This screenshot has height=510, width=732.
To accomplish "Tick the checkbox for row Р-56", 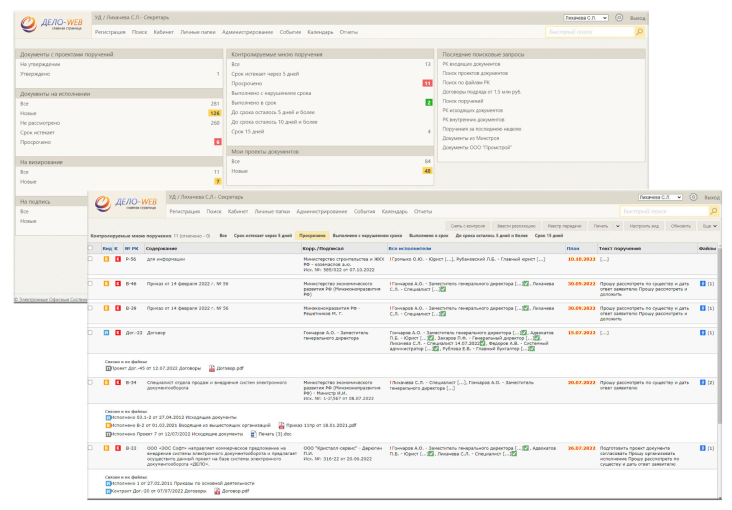I will 90,258.
